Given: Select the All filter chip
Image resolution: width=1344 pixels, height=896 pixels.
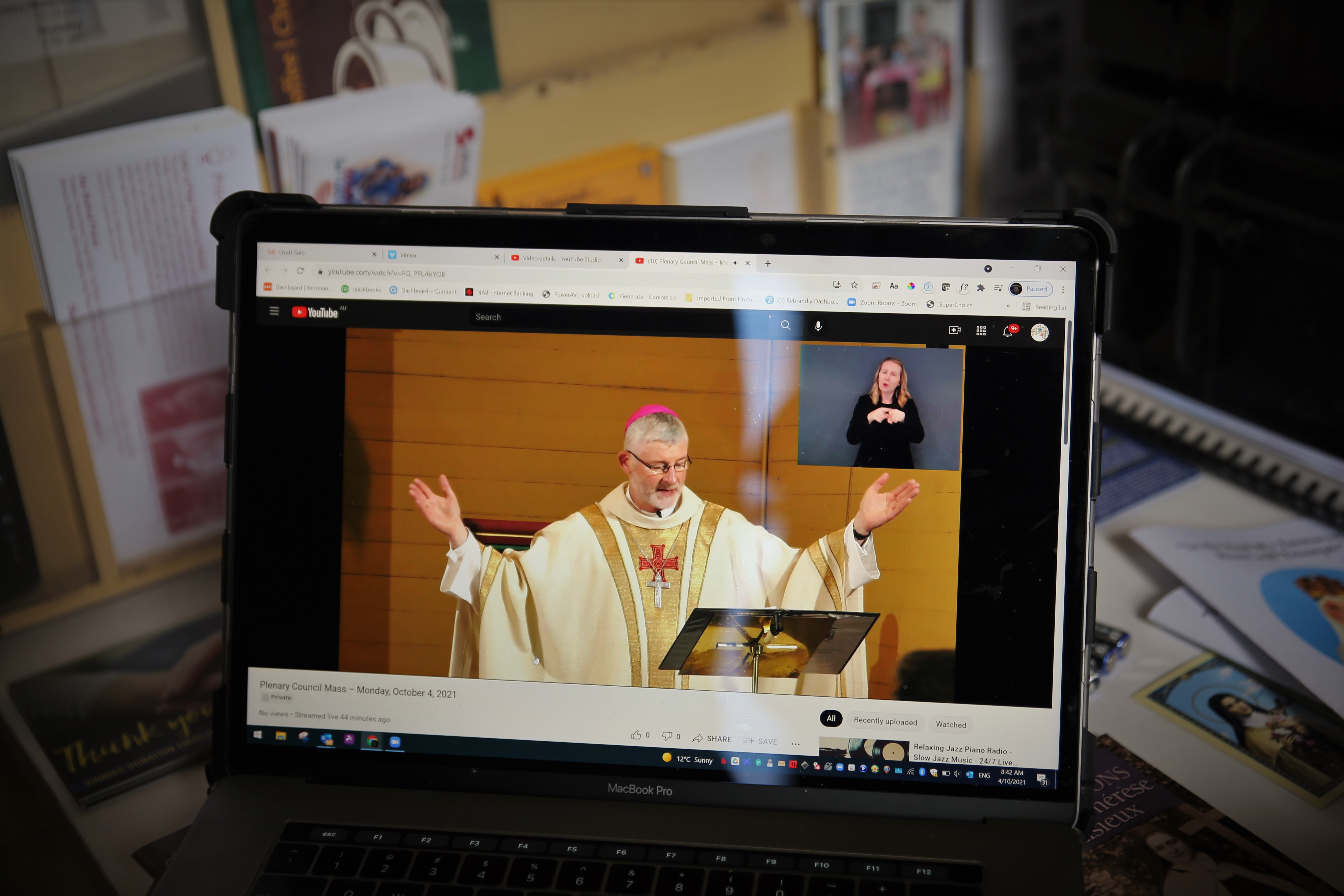Looking at the screenshot, I should [x=831, y=718].
